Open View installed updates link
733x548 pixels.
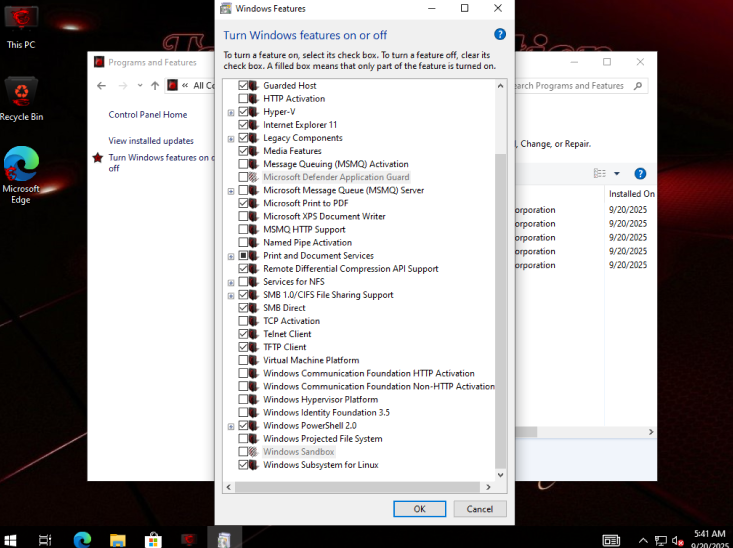click(x=151, y=141)
